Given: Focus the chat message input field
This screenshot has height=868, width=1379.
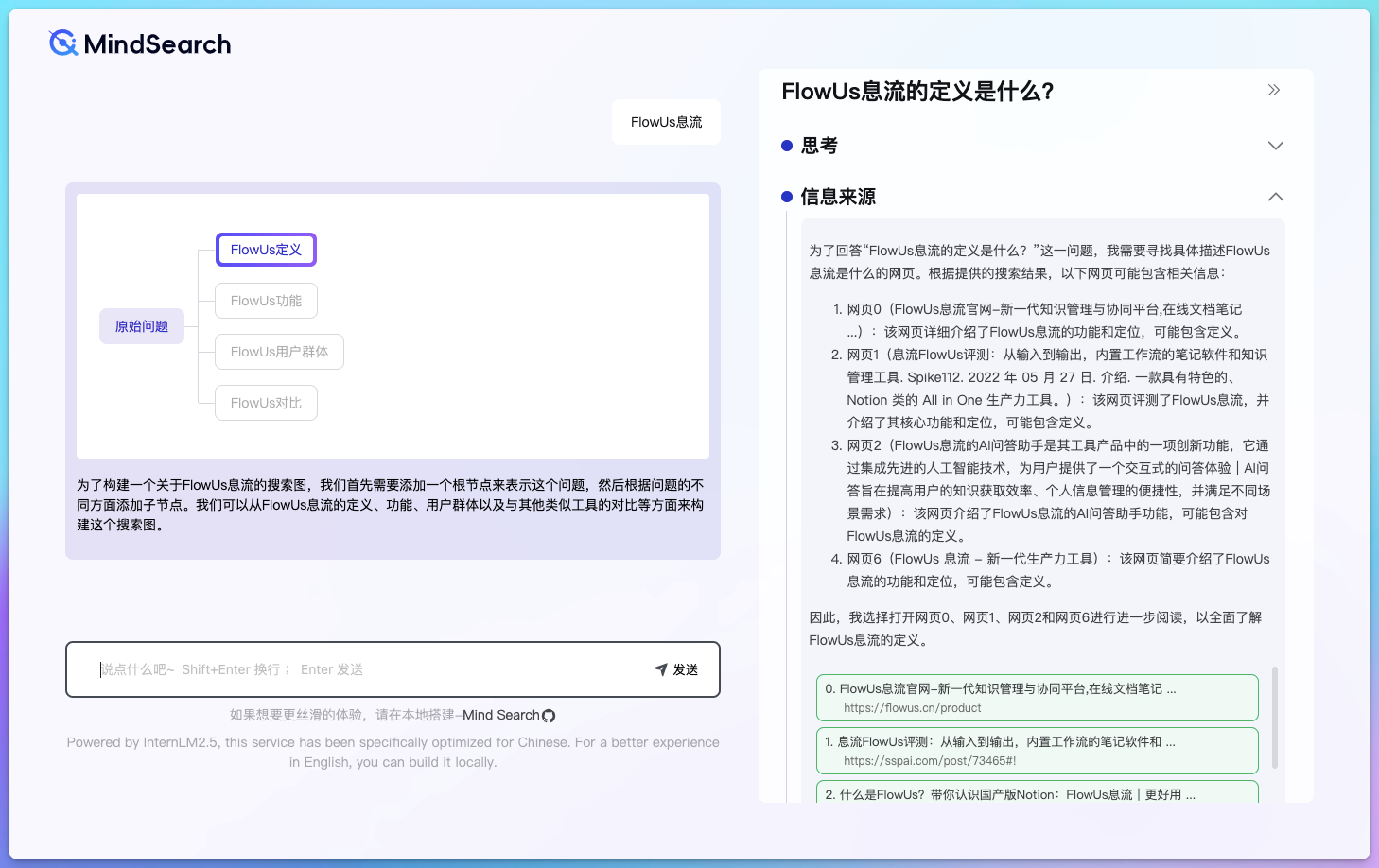Looking at the screenshot, I should 369,669.
